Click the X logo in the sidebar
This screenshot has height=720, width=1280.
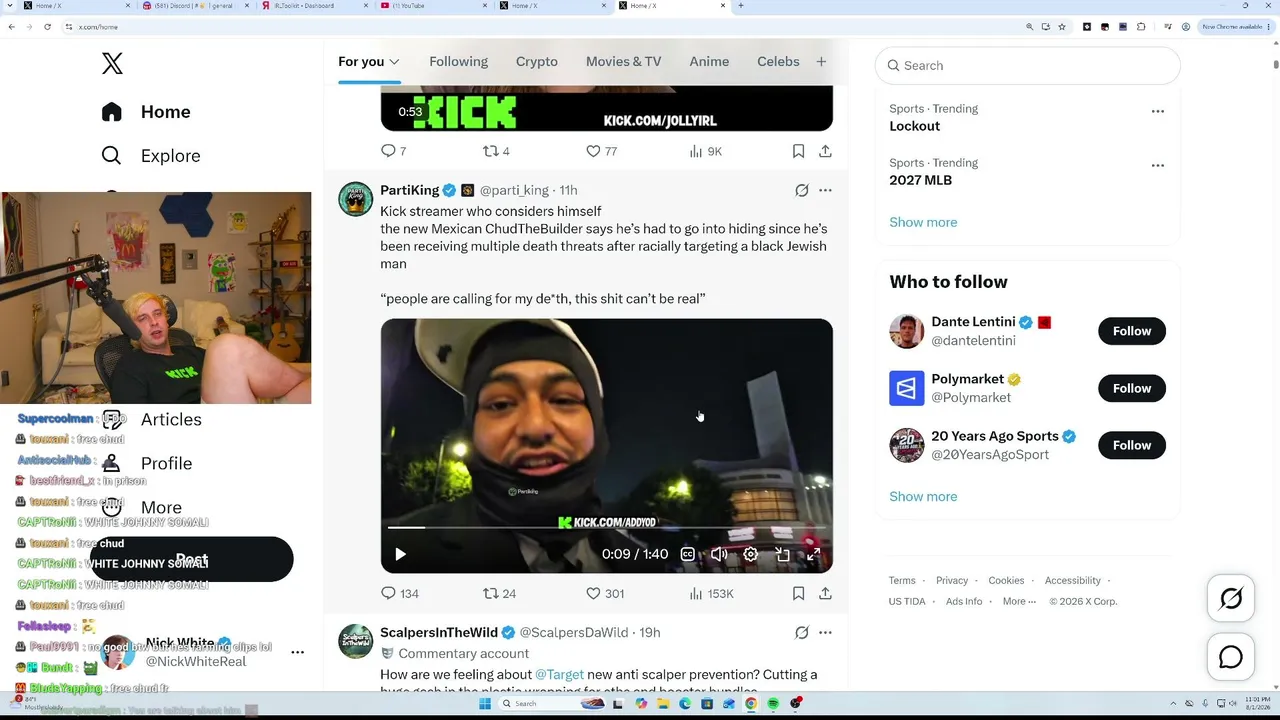(x=112, y=63)
